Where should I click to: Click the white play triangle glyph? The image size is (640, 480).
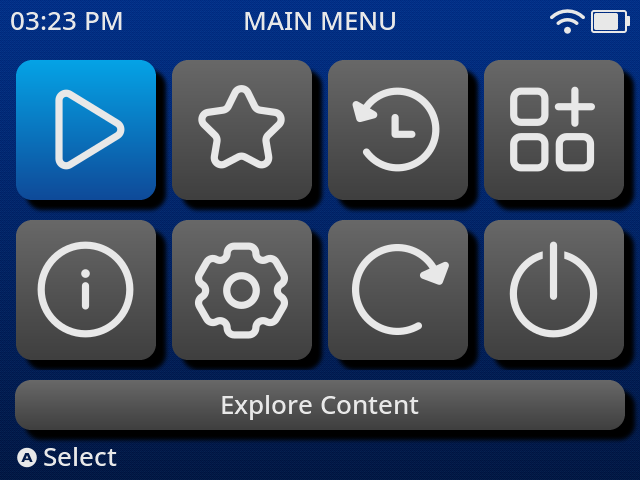89,129
